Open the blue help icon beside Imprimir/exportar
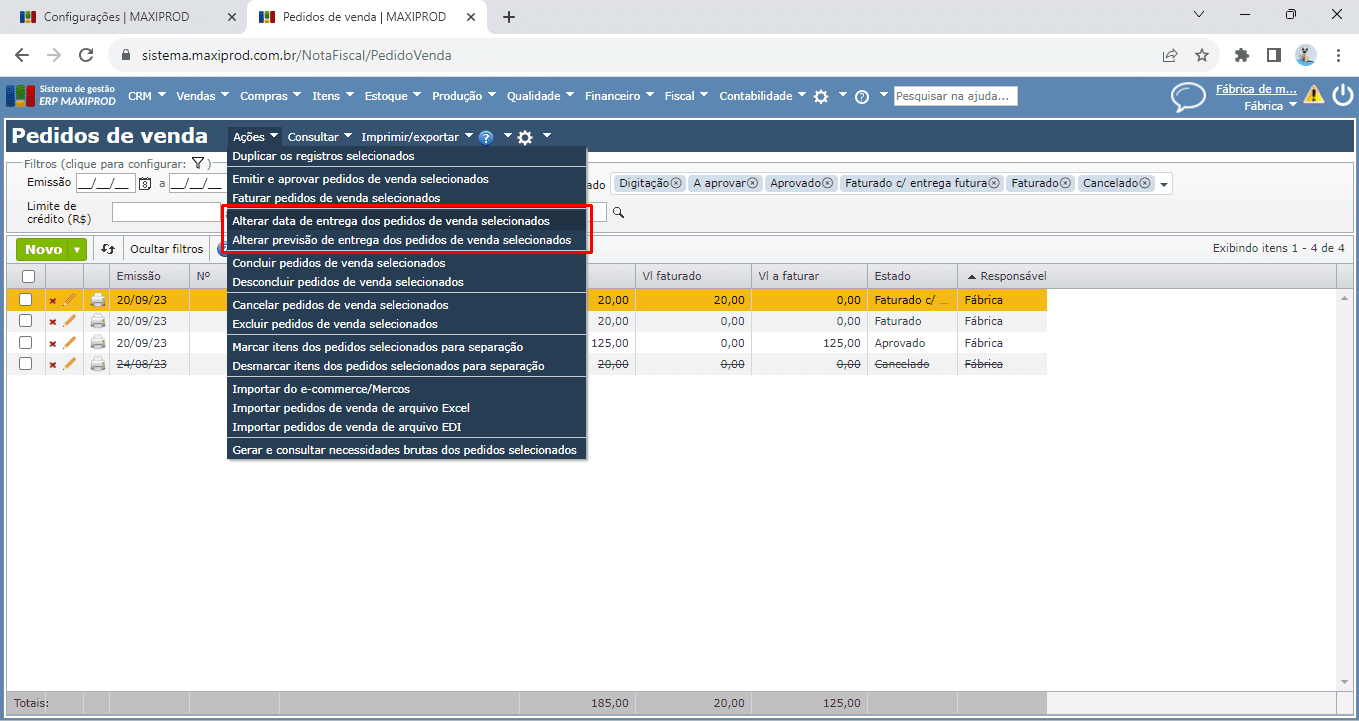 click(486, 137)
